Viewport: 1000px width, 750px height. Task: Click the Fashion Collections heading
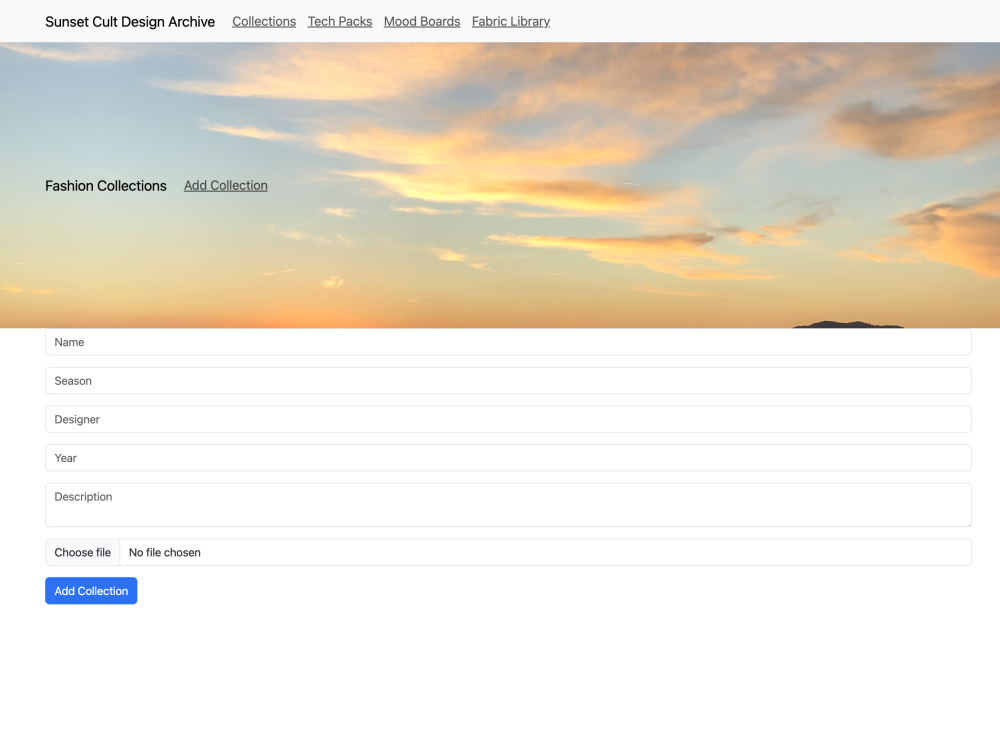point(106,186)
